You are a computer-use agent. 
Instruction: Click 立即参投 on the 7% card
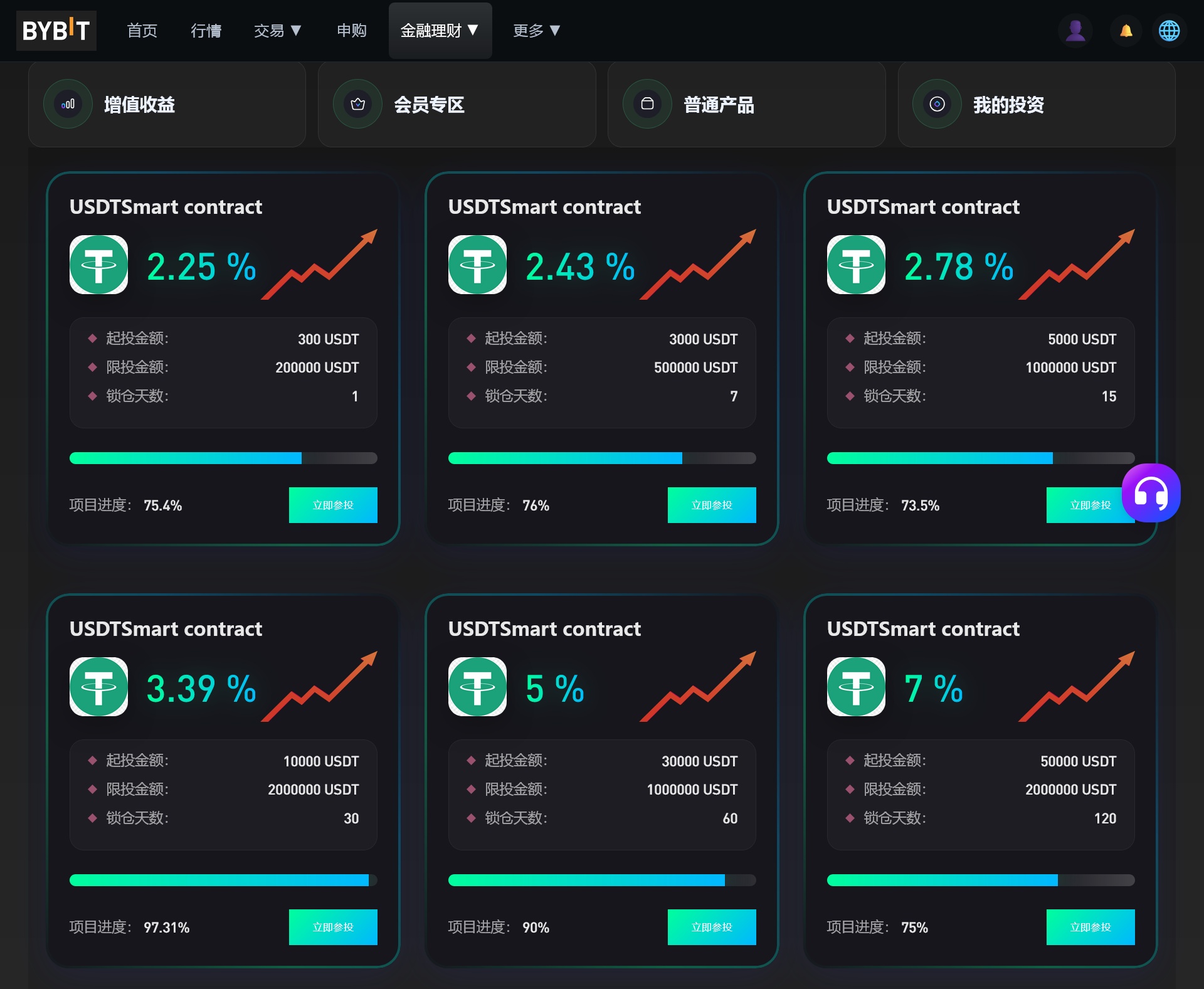click(1090, 927)
